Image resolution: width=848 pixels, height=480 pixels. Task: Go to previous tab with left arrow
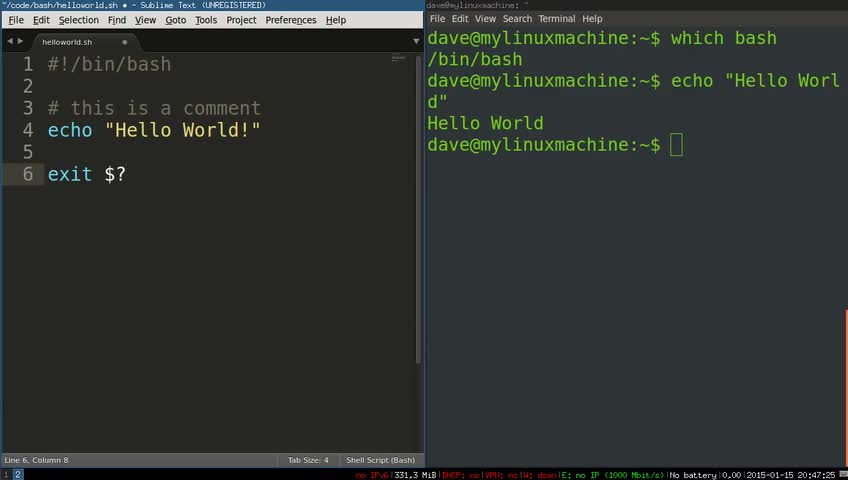[x=10, y=41]
